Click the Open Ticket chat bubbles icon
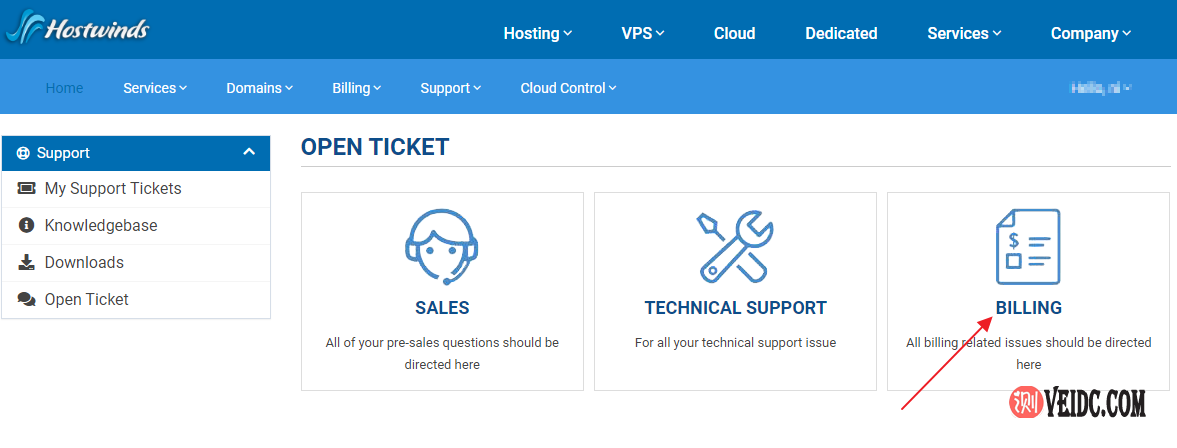1177x448 pixels. point(27,300)
